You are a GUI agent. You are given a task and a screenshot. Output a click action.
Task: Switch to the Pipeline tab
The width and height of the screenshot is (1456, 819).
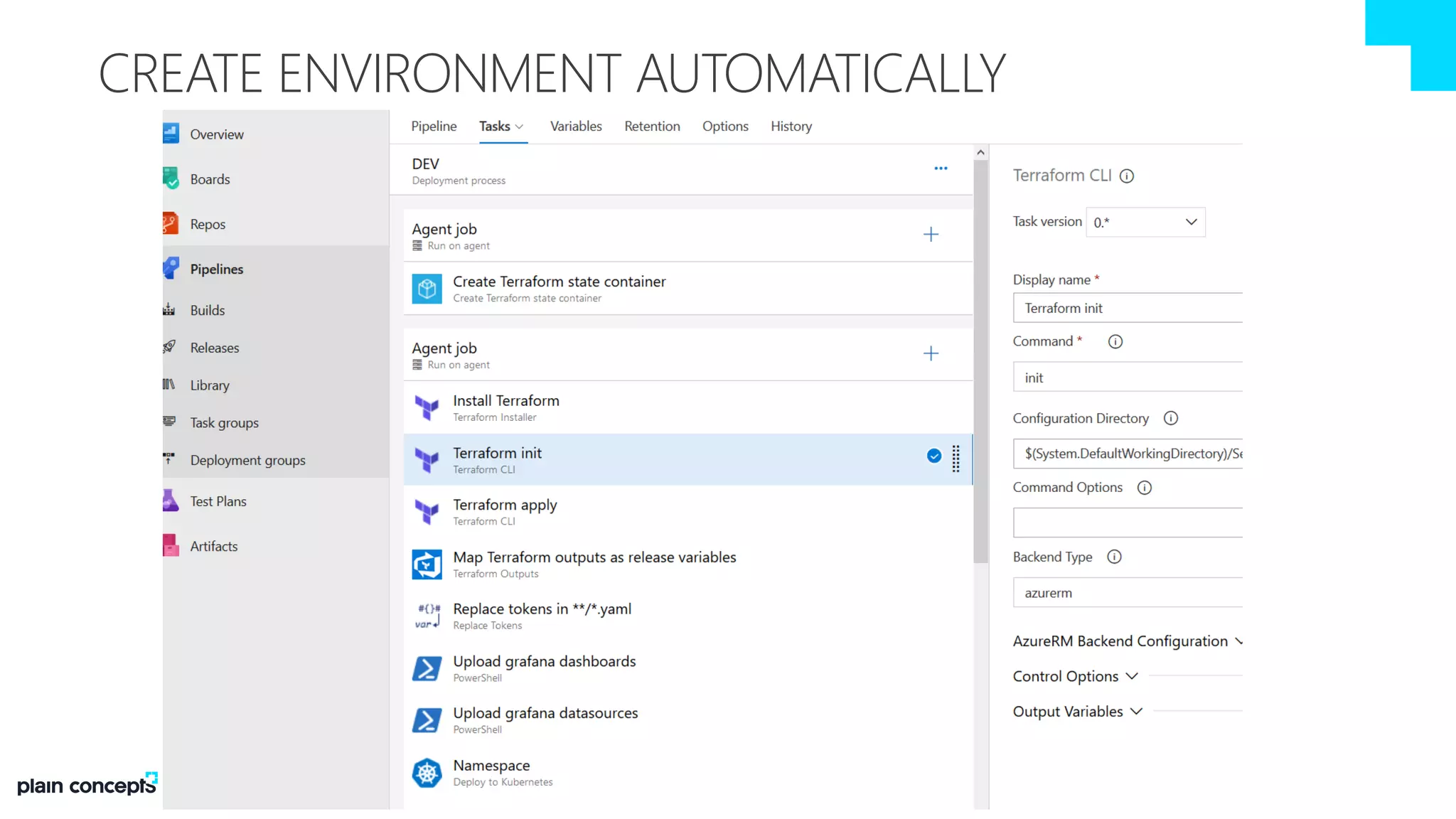coord(434,126)
